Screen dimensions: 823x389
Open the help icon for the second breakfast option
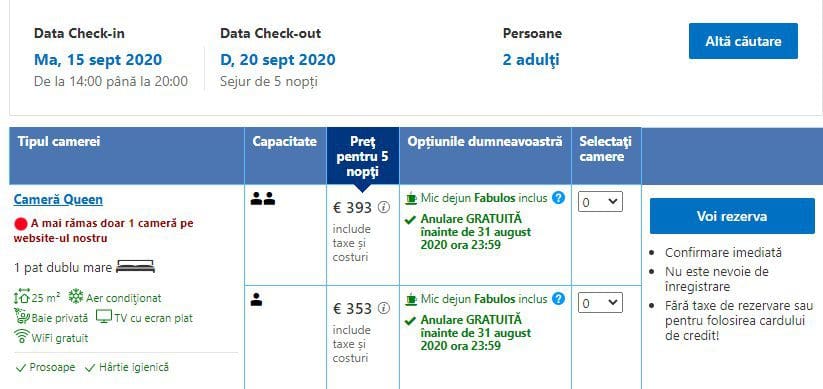tap(558, 299)
